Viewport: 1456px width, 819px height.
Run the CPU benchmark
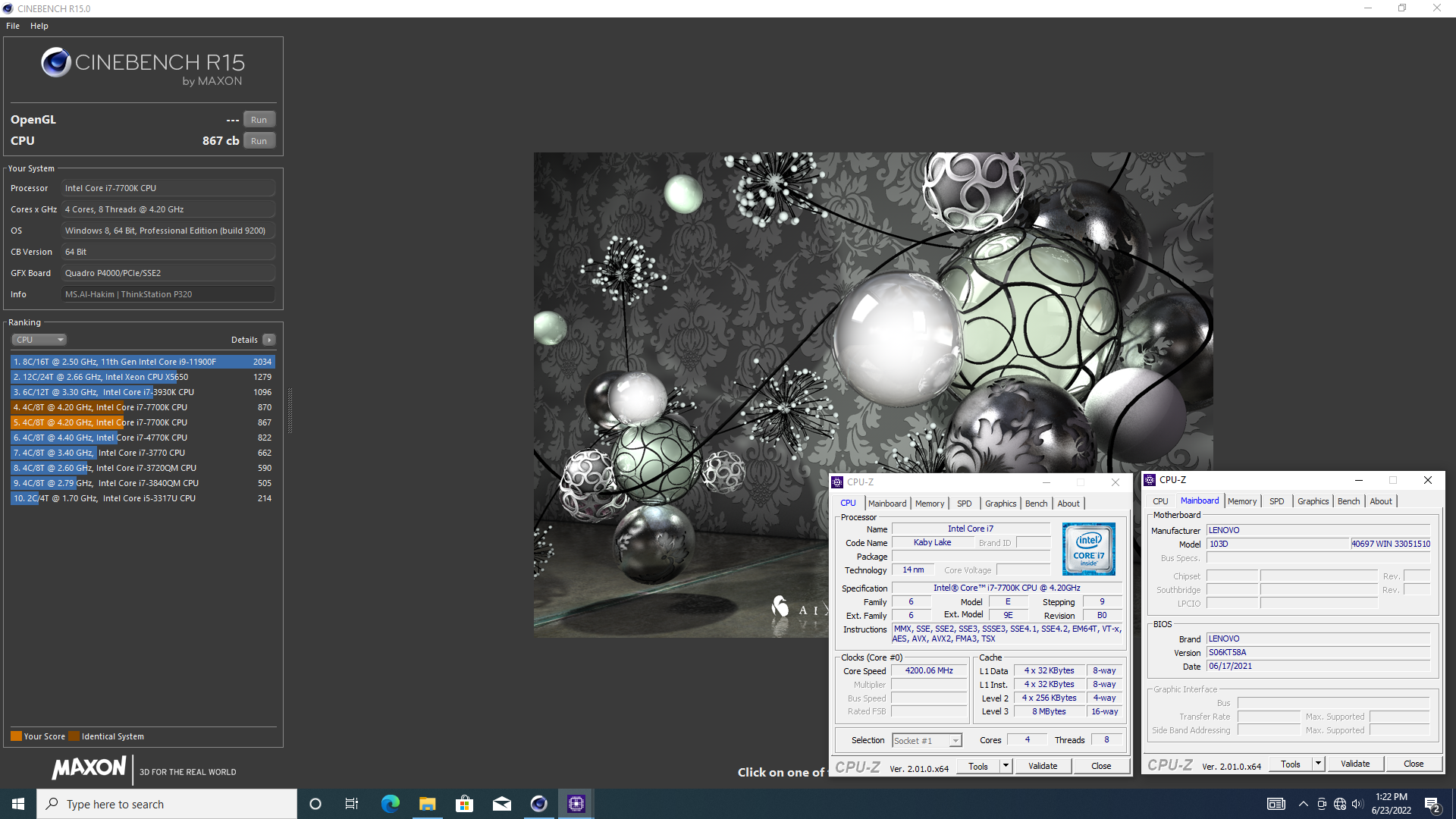point(259,141)
